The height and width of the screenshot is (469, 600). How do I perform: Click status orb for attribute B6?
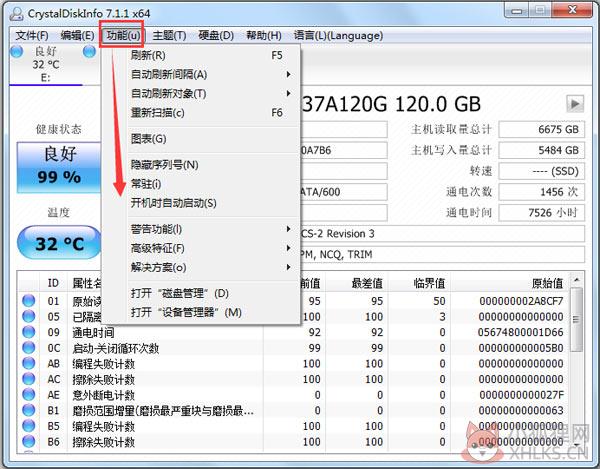[x=29, y=442]
